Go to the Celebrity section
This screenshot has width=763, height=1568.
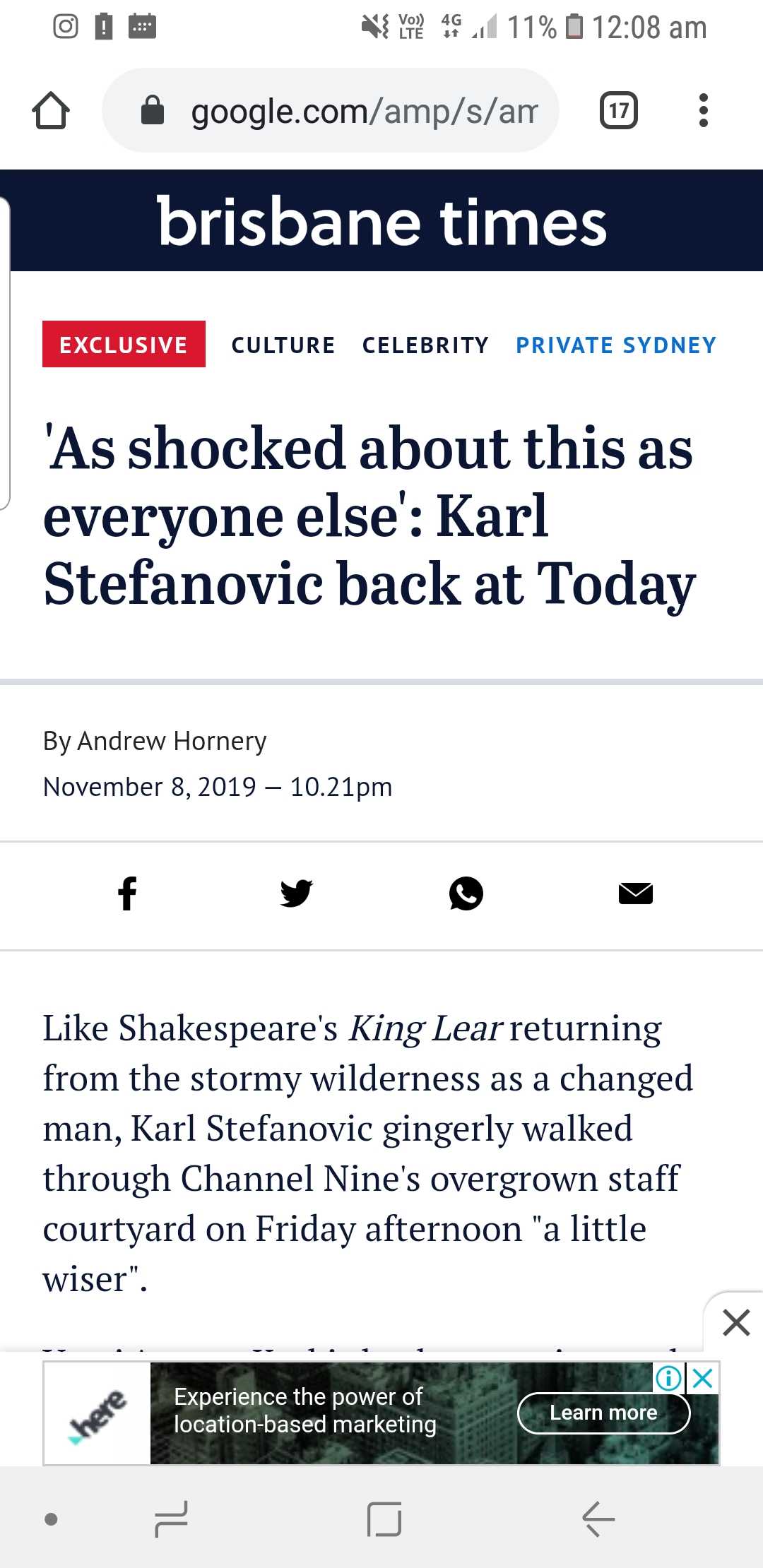425,345
